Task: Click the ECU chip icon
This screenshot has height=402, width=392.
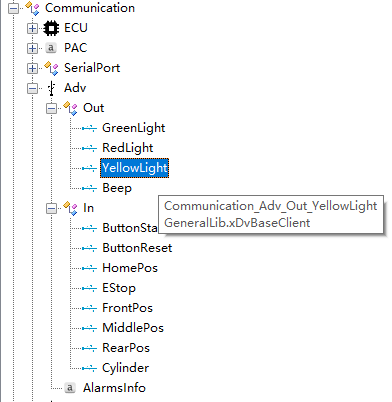Action: click(51, 28)
